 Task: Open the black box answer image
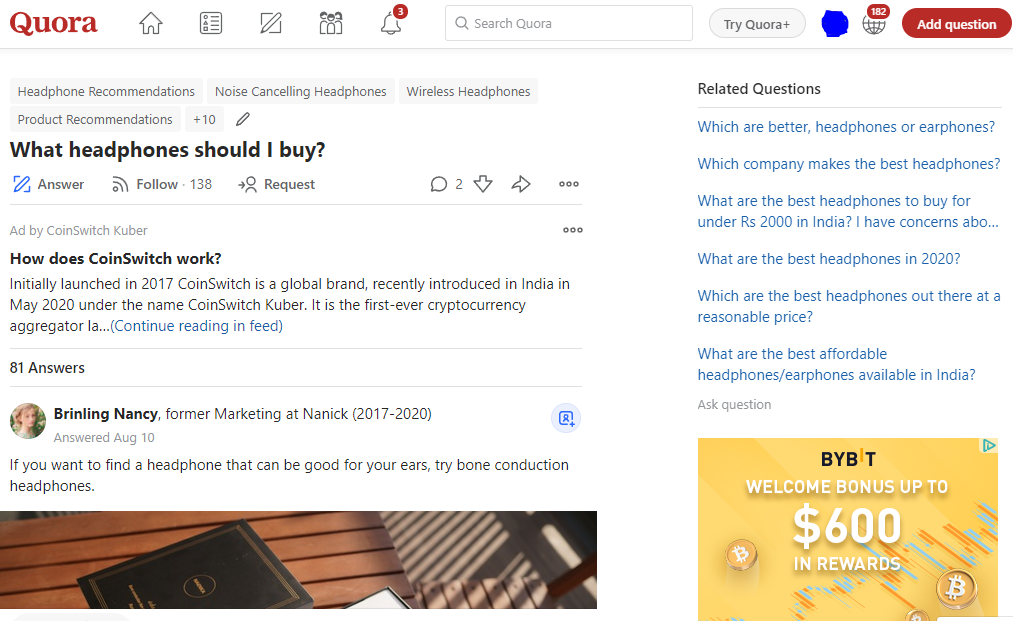pos(298,560)
